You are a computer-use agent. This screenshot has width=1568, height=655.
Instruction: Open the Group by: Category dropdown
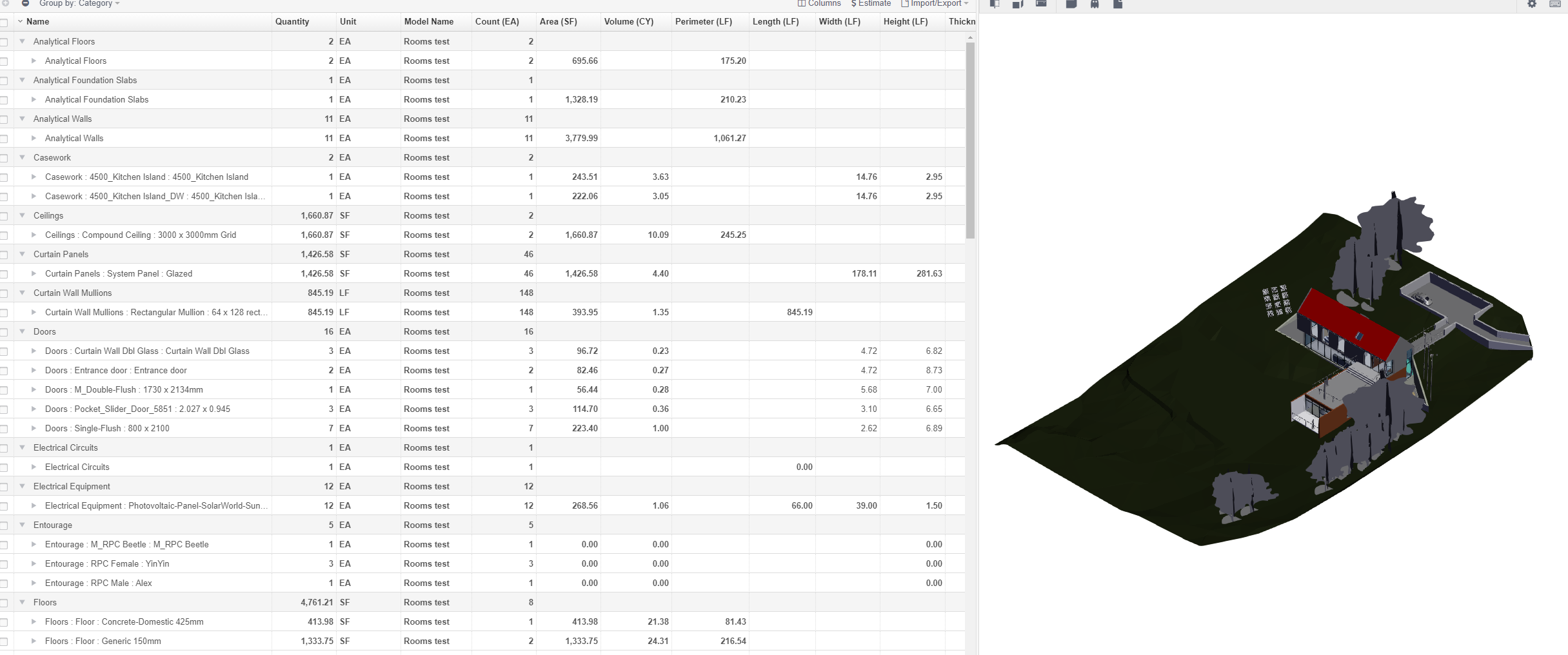(79, 3)
